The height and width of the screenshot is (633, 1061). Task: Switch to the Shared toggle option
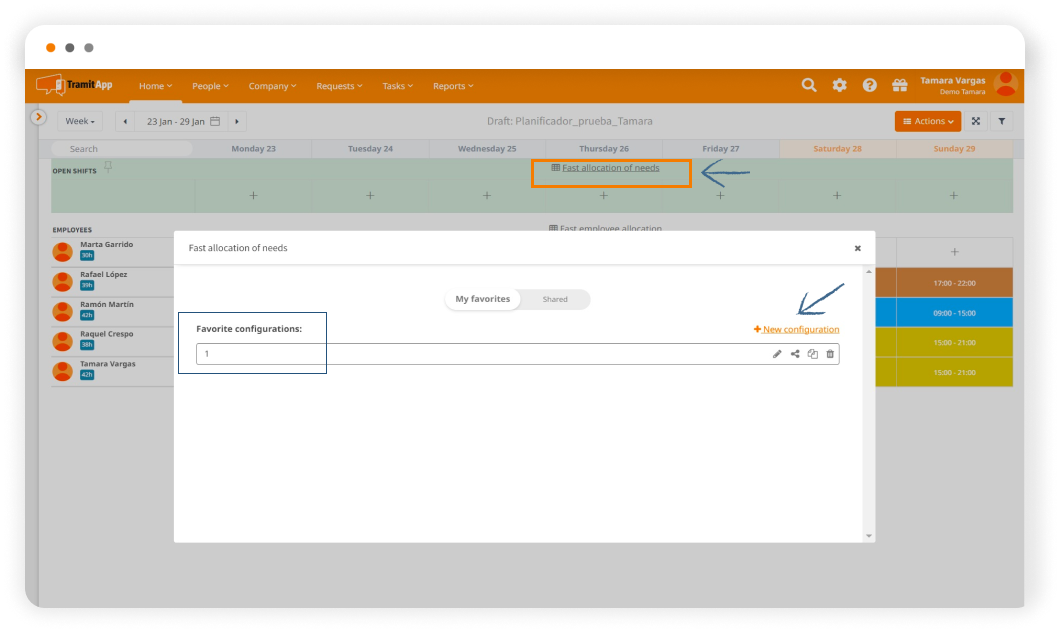click(555, 299)
